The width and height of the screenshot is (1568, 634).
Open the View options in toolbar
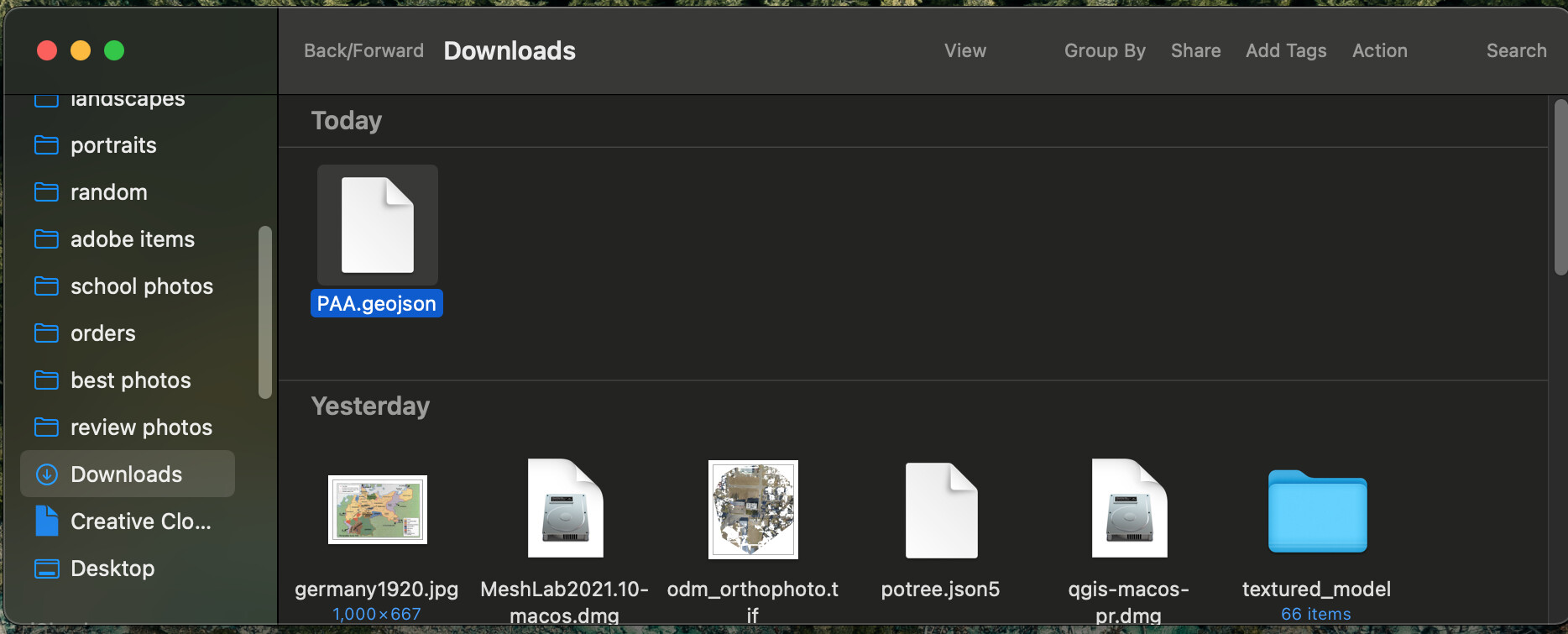(x=964, y=50)
